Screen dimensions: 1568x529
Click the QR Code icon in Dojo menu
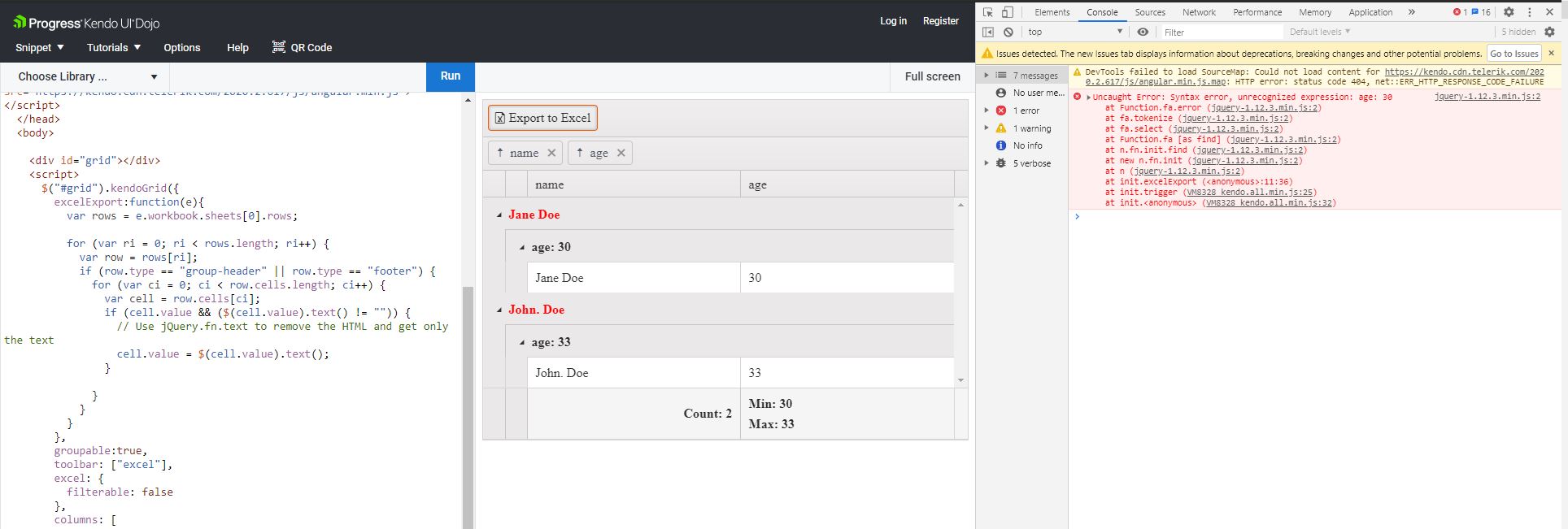pyautogui.click(x=279, y=47)
